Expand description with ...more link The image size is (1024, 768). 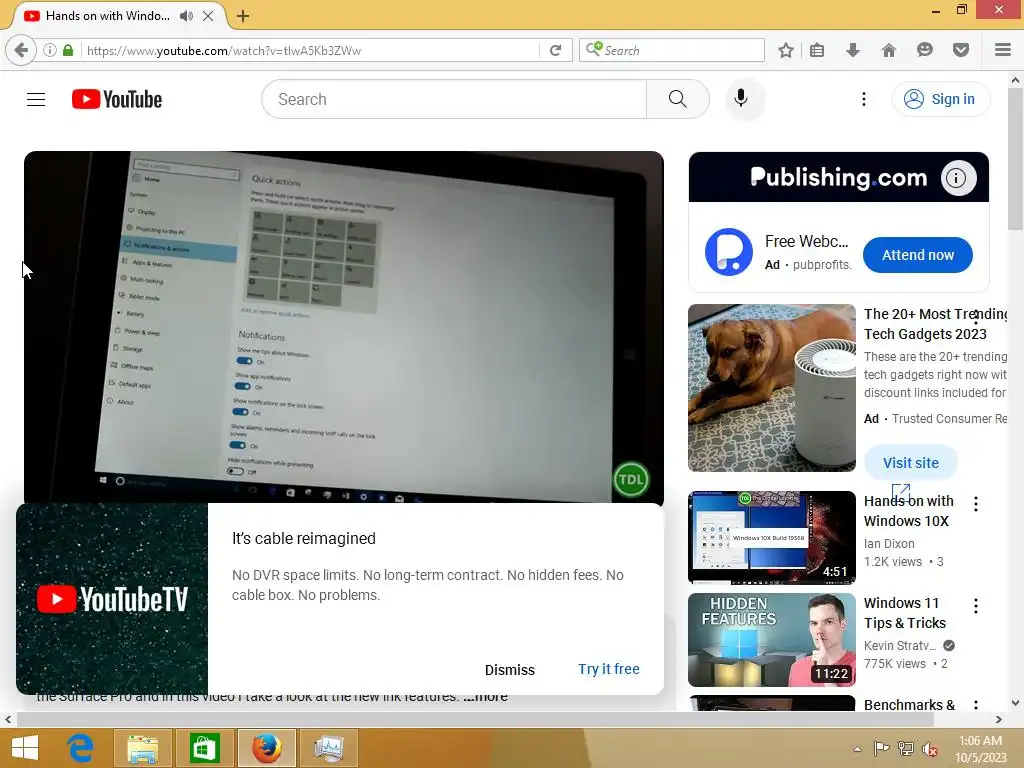(x=485, y=697)
